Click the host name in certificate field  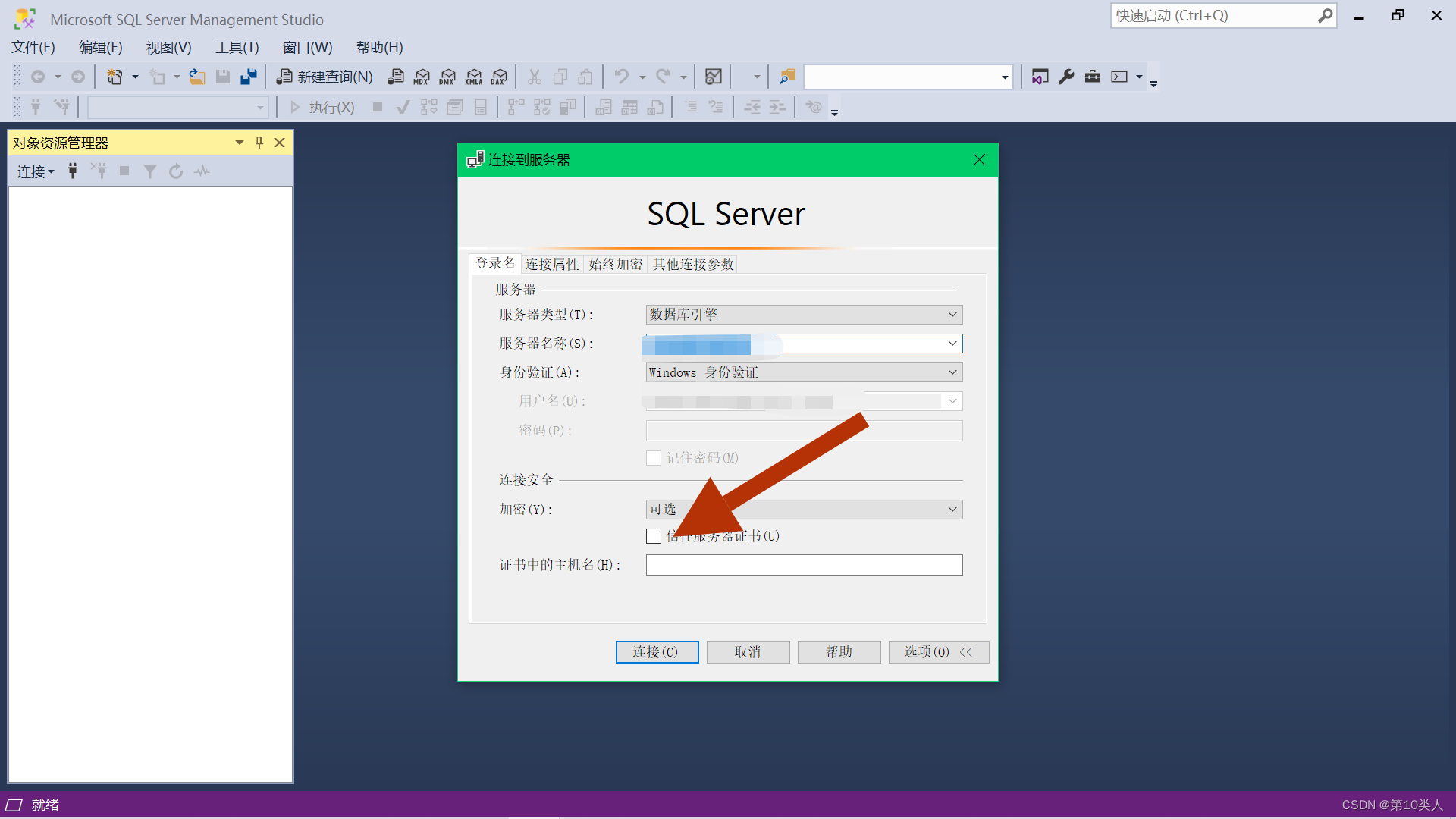point(804,565)
